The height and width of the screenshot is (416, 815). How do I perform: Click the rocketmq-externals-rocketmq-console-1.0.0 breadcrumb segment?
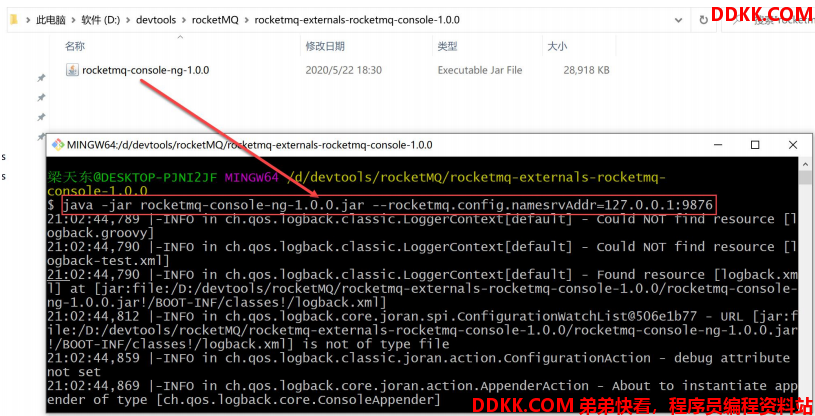pos(357,20)
